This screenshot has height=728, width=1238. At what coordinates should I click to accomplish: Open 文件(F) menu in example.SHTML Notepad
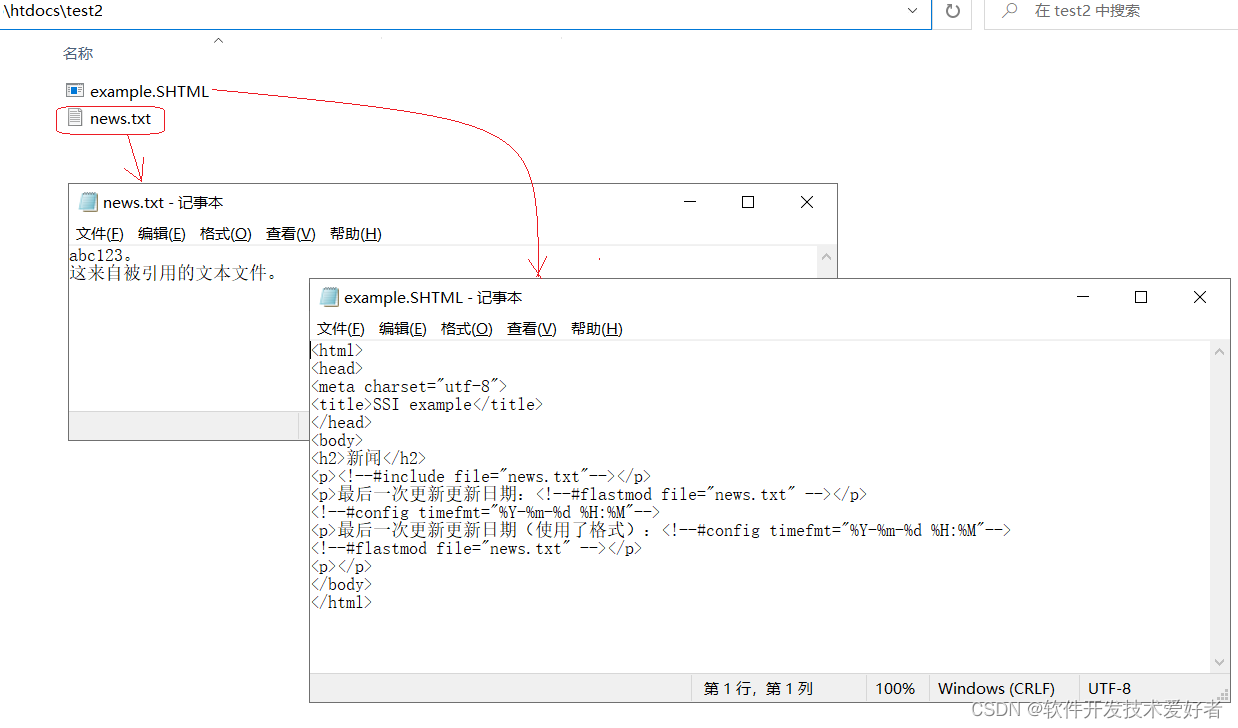[341, 329]
